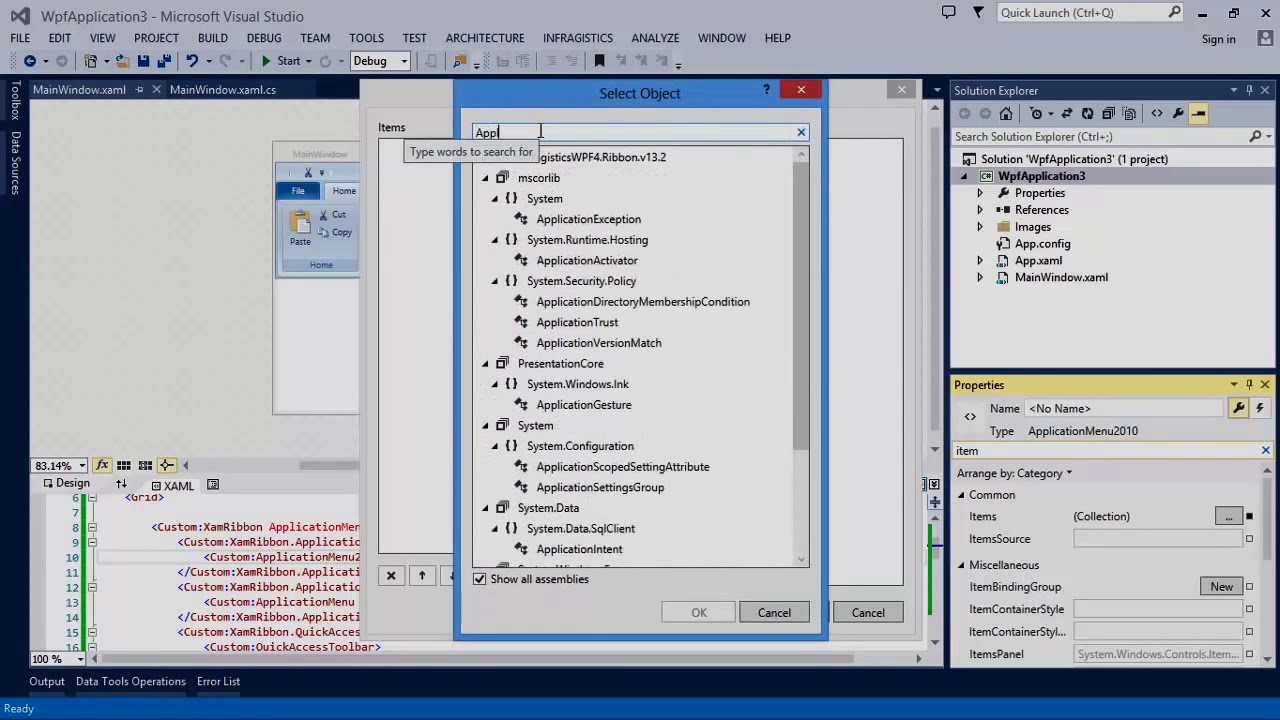Click the Collapse All icon in Solution Explorer
The height and width of the screenshot is (720, 1280).
[1108, 113]
